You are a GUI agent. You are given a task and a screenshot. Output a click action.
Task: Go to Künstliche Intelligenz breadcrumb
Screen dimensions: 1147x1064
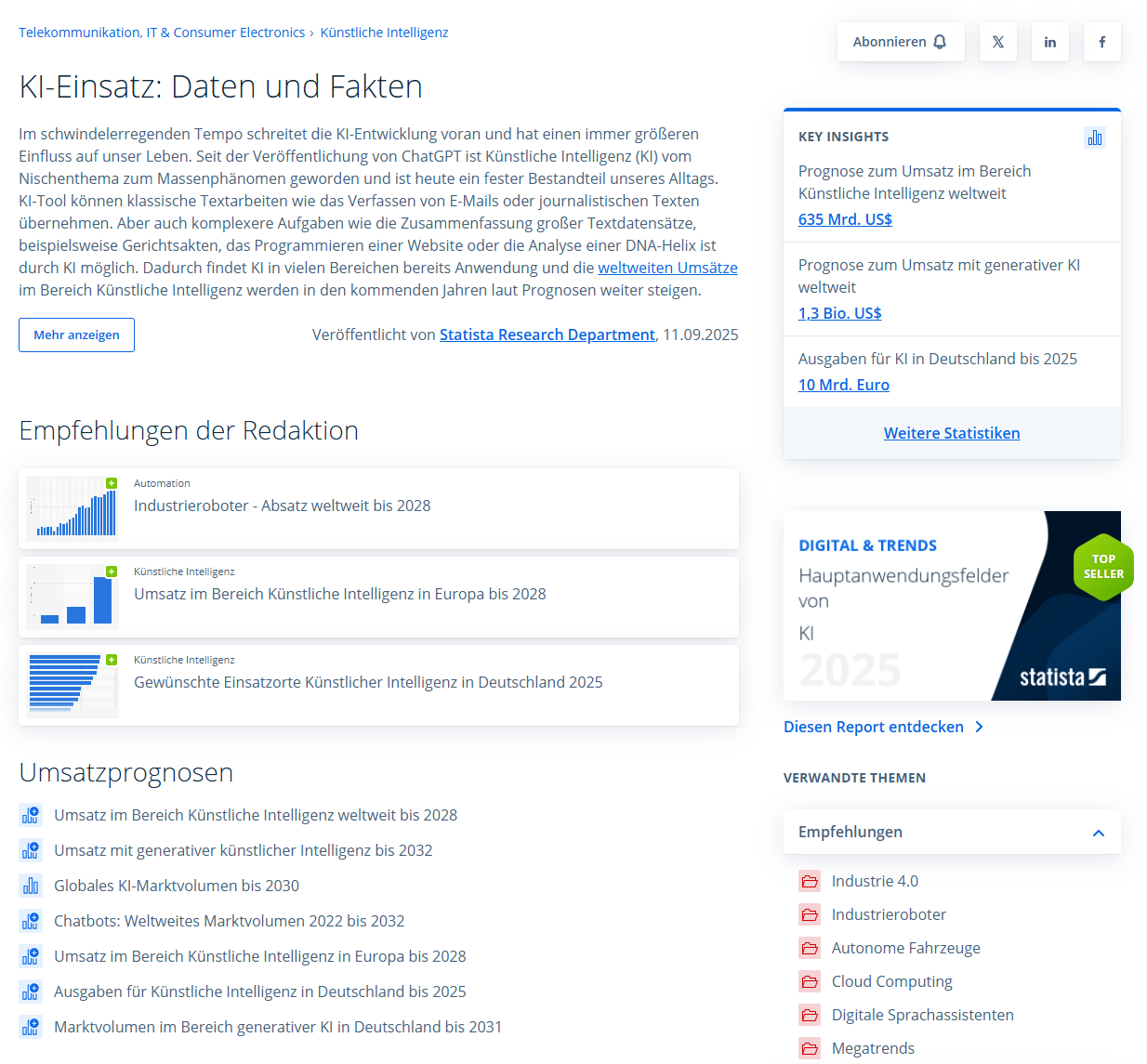[x=384, y=33]
